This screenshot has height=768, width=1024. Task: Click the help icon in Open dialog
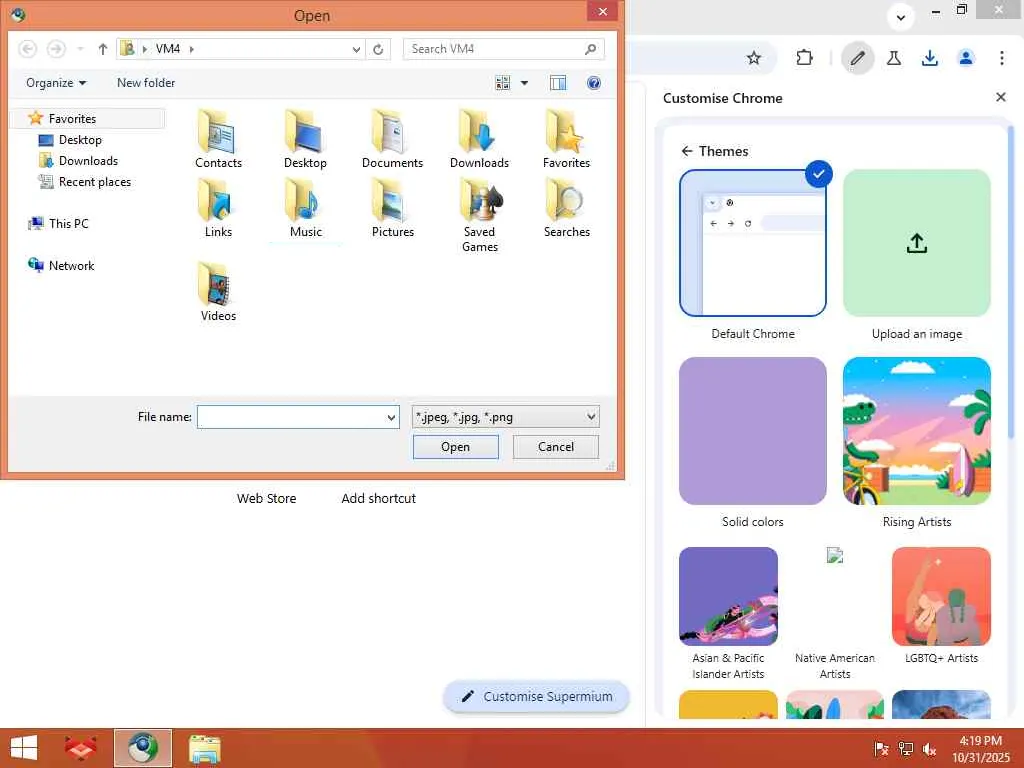(594, 83)
